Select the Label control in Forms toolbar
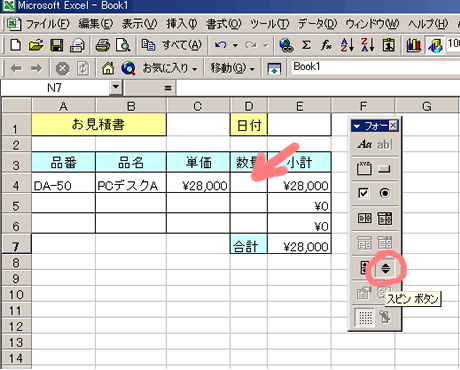460x370 pixels. click(x=364, y=144)
